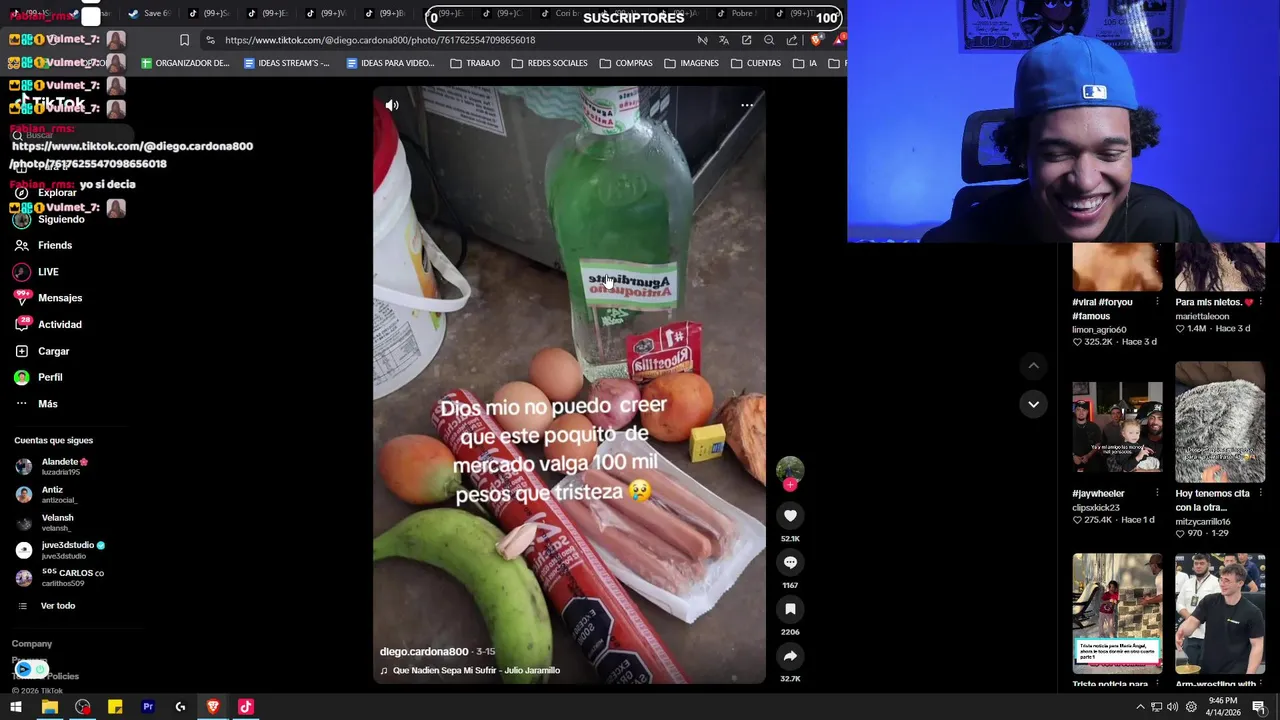1280x720 pixels.
Task: Open CUENTAS bookmarks folder
Action: 756,63
